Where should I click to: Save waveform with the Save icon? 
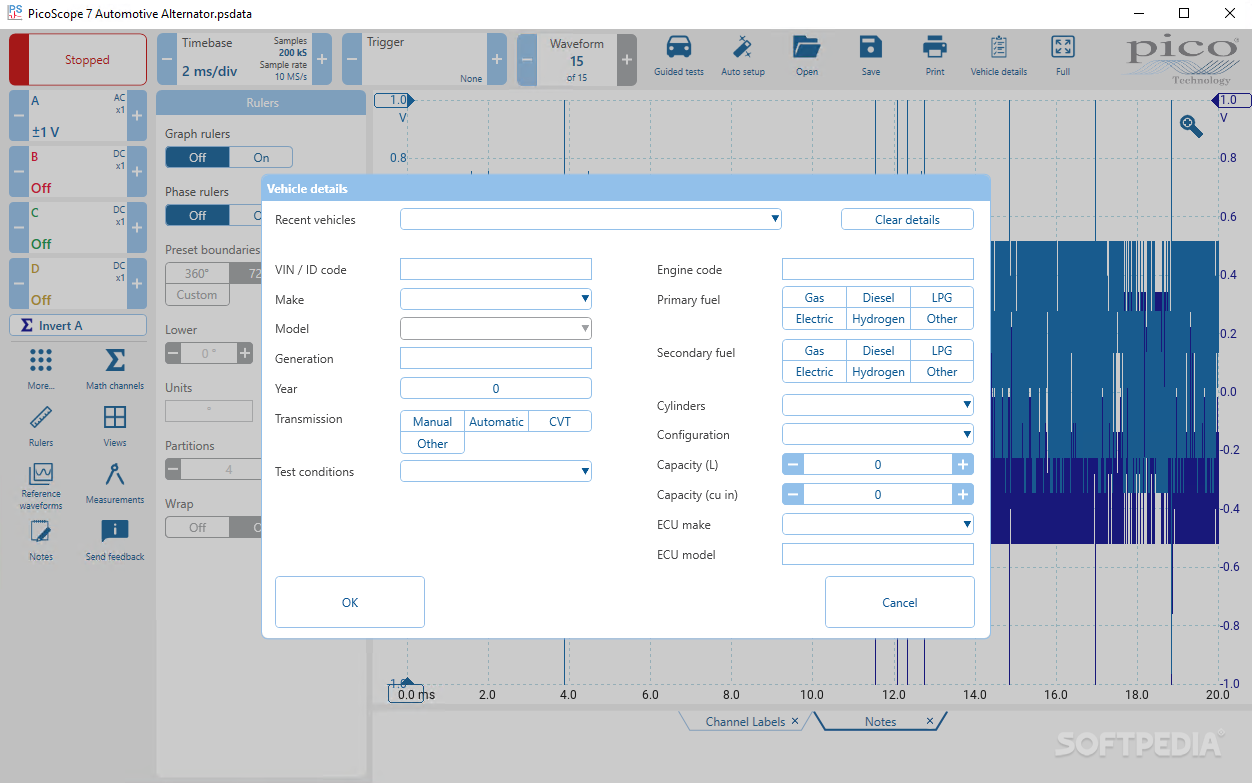[870, 47]
